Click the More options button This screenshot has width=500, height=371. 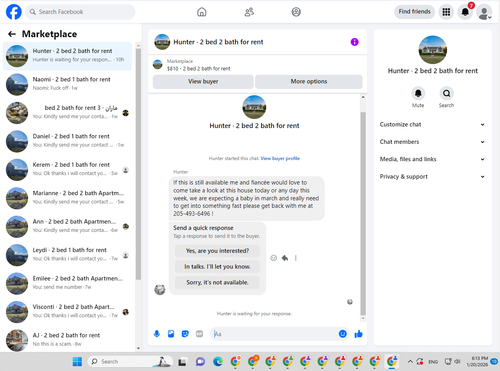309,82
